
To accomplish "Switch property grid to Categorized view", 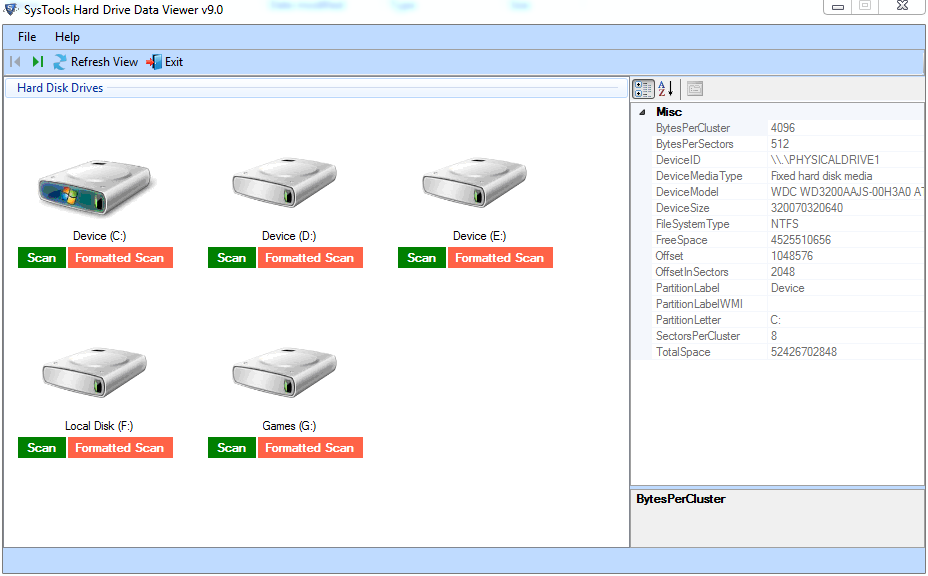I will coord(643,89).
